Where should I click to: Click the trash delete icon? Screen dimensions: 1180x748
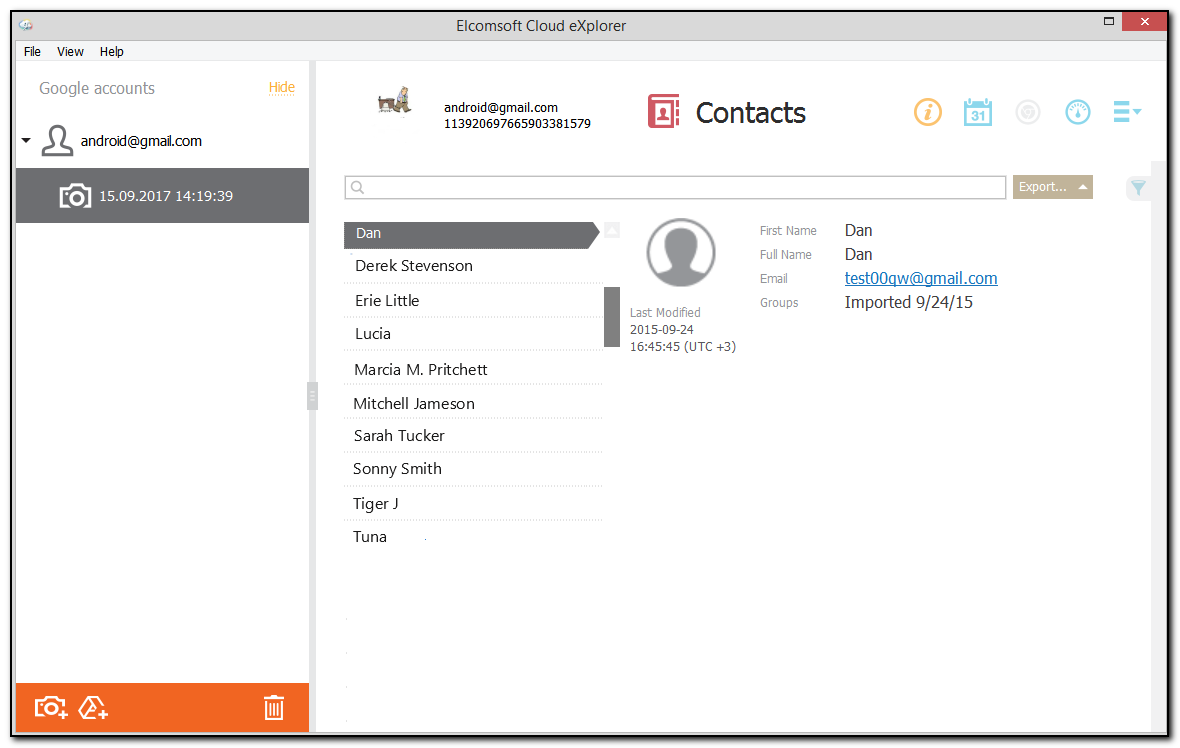tap(273, 708)
